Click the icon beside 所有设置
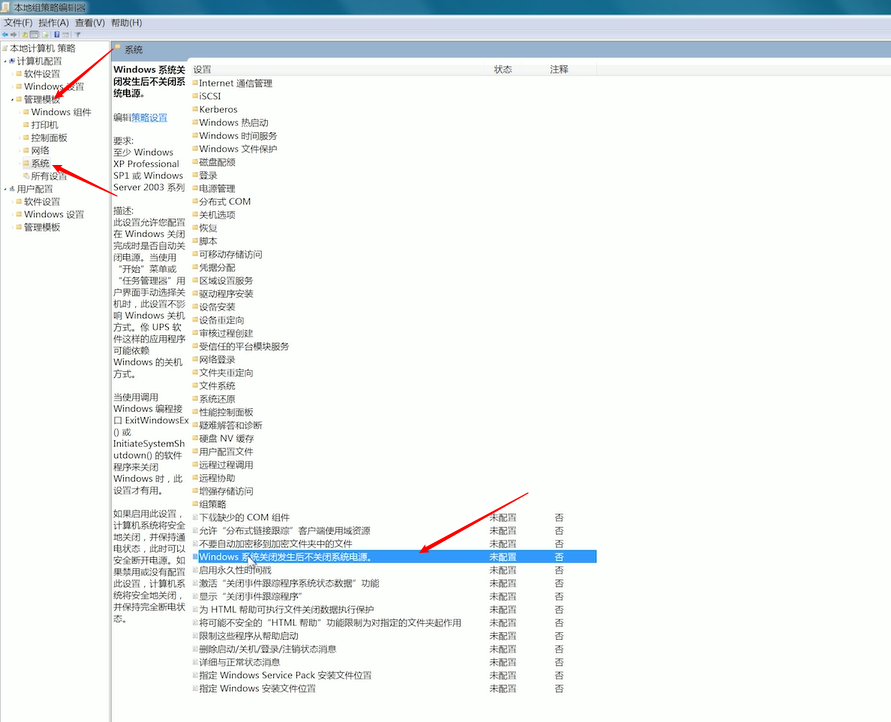 pos(26,176)
